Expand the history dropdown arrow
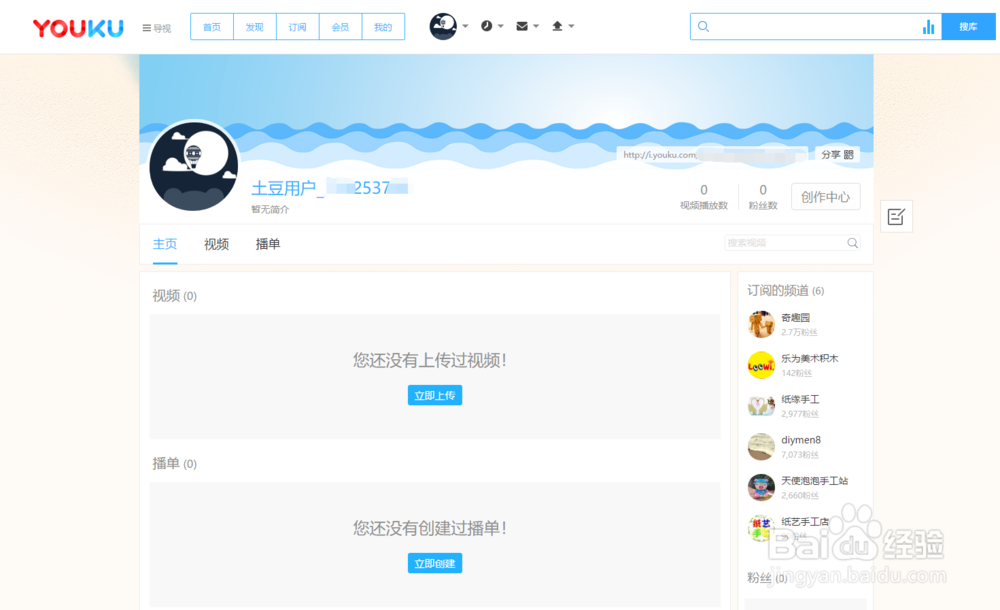This screenshot has width=1000, height=610. 501,26
